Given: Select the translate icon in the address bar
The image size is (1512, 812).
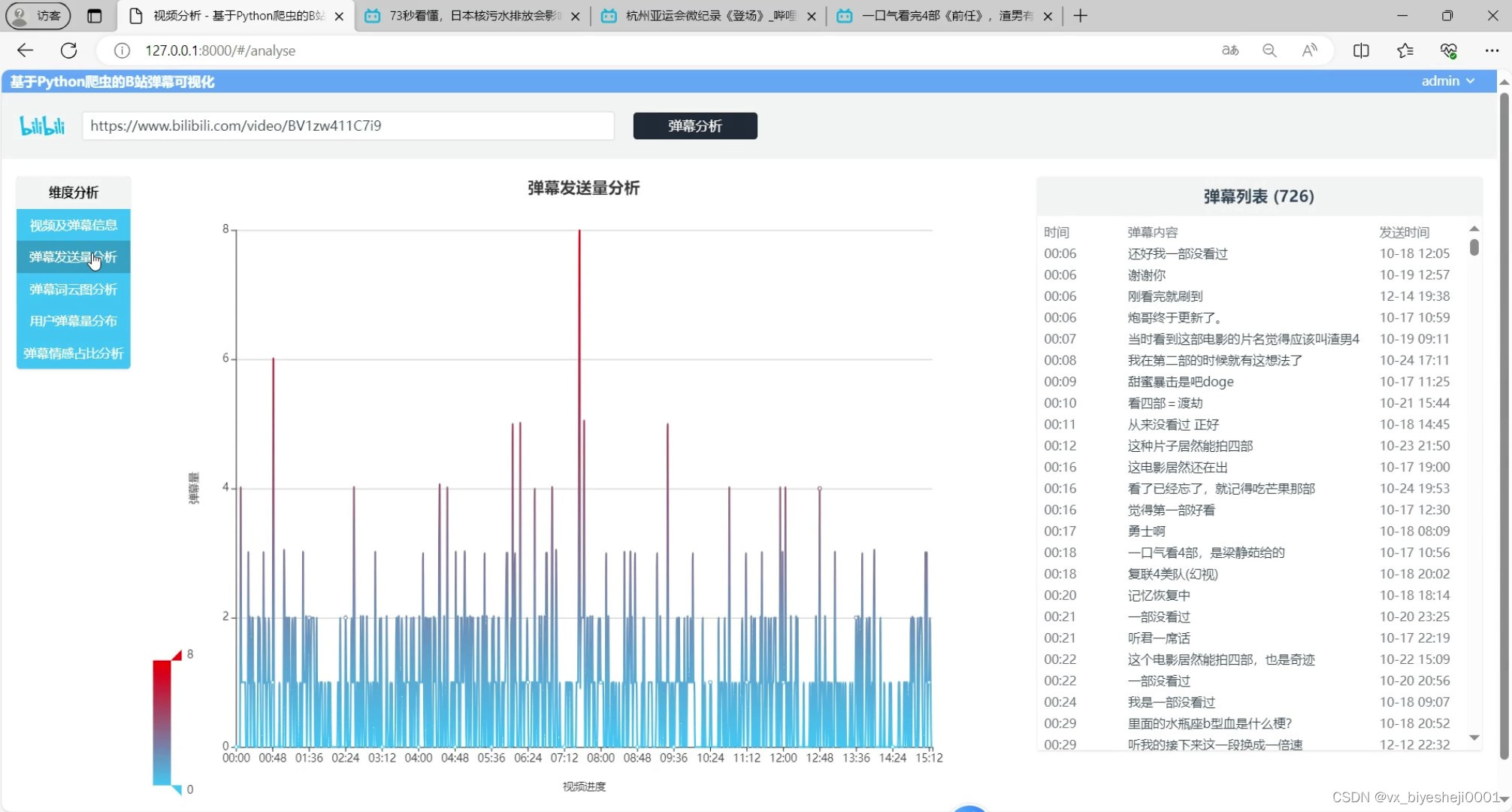Looking at the screenshot, I should tap(1229, 50).
